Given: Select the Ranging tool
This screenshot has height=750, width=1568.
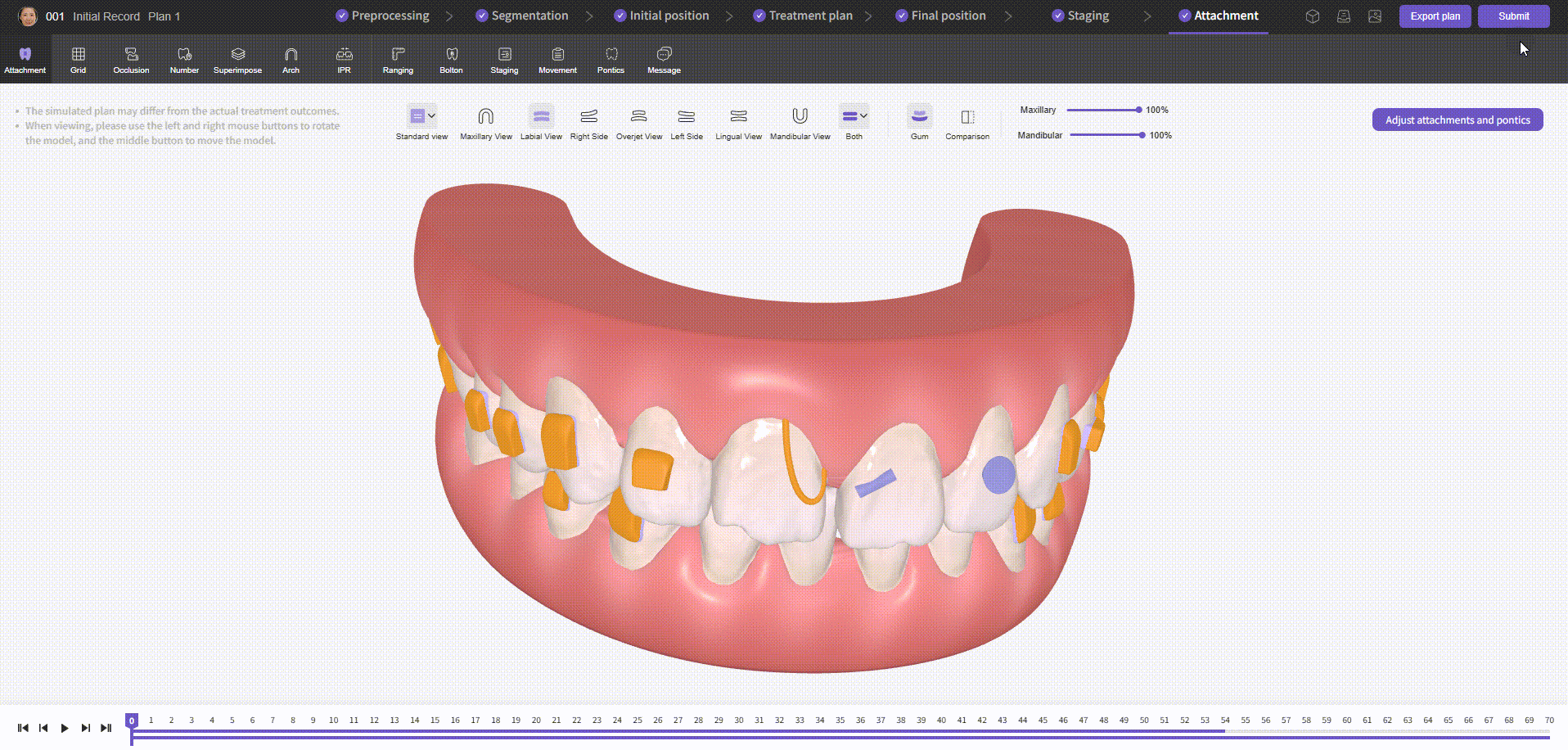Looking at the screenshot, I should click(x=398, y=60).
